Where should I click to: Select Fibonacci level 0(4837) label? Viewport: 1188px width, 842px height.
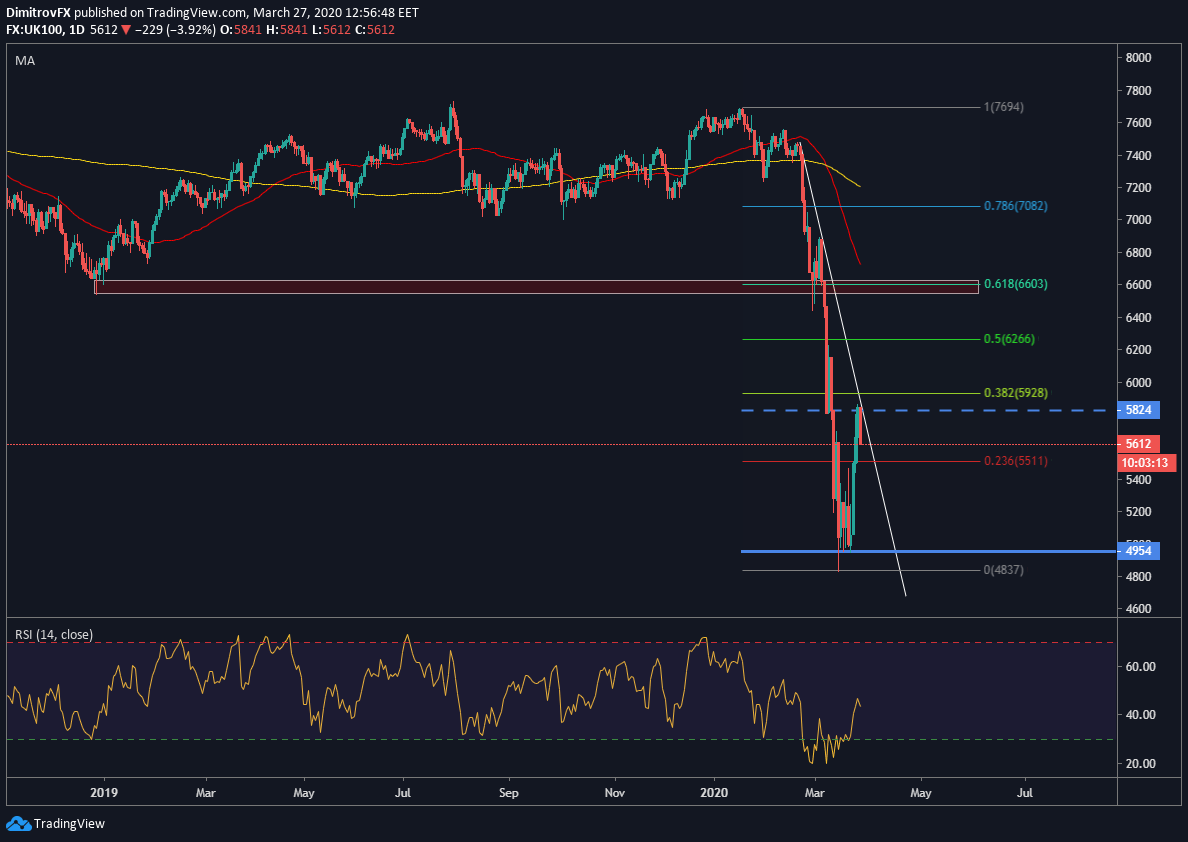point(1004,570)
